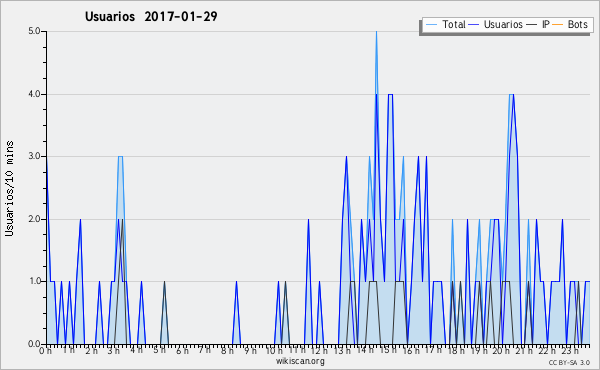600x370 pixels.
Task: Click the x-axis label '10 h'
Action: click(274, 350)
